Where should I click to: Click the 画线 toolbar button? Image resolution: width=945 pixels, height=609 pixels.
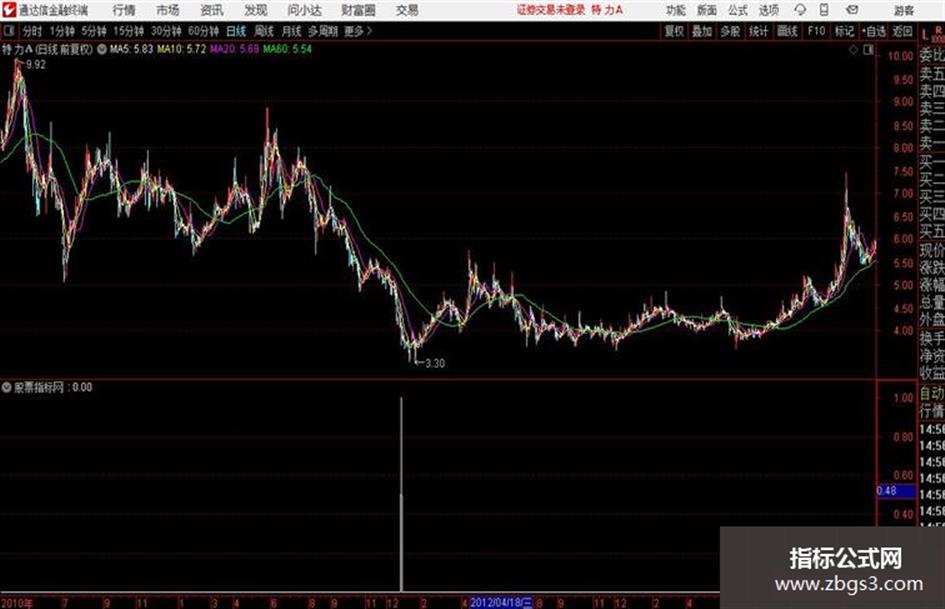(x=787, y=31)
